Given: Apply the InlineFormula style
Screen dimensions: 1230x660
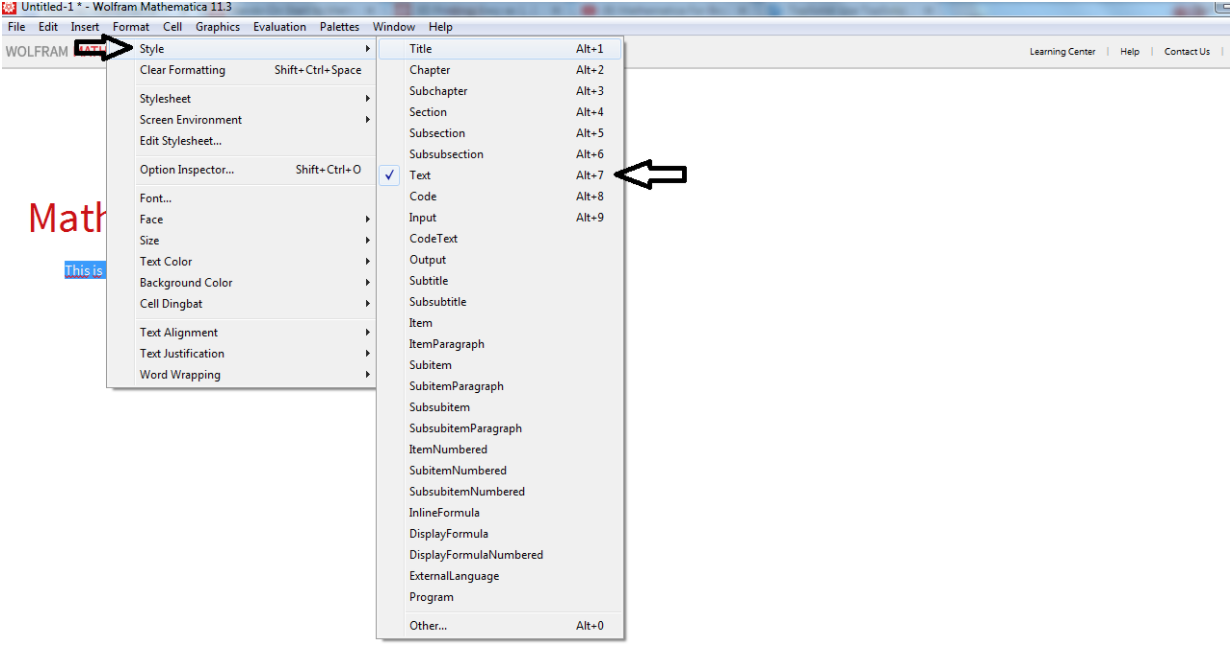Looking at the screenshot, I should click(x=500, y=513).
